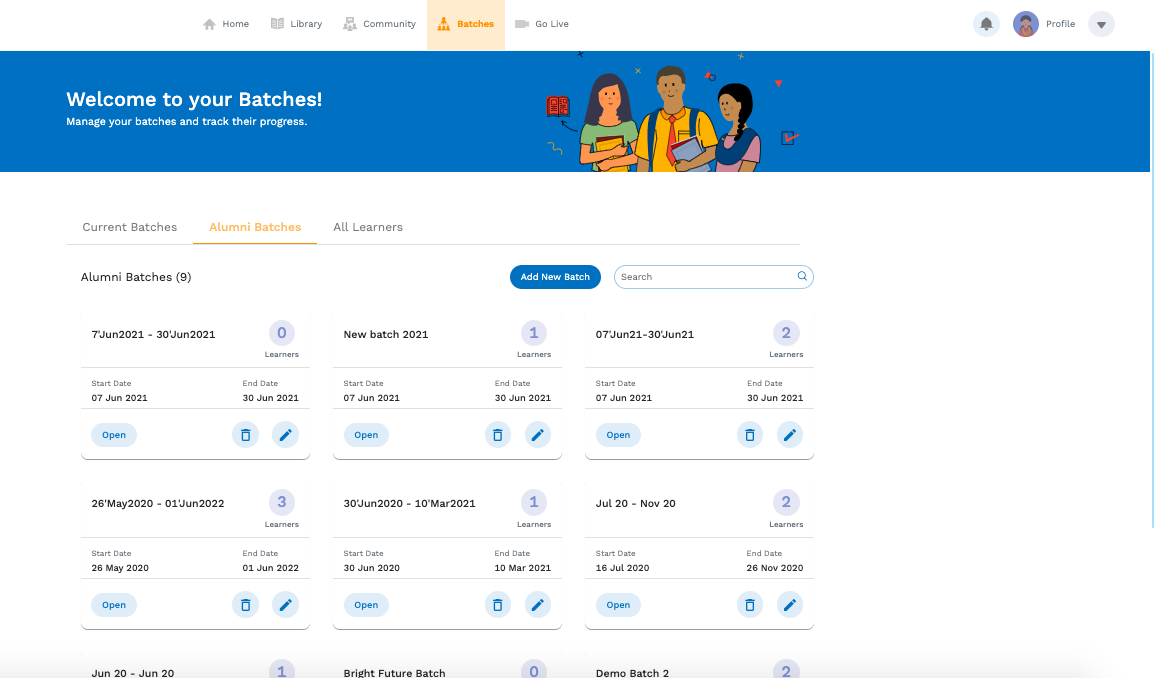
Task: Click trash icon for '07'Jun21-30'Jun21' batch
Action: [749, 435]
